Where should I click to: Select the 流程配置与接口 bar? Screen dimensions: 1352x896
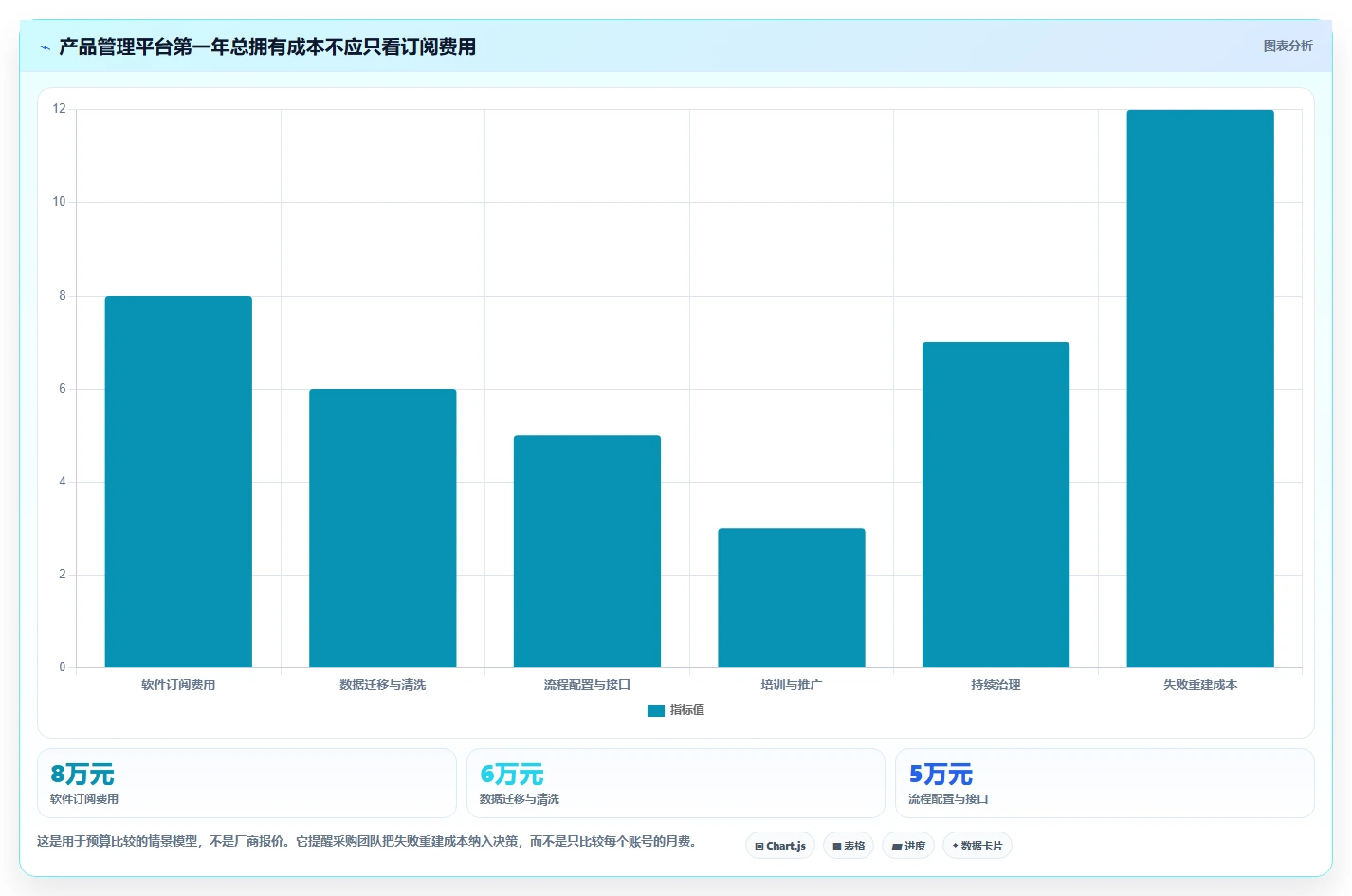[x=587, y=551]
